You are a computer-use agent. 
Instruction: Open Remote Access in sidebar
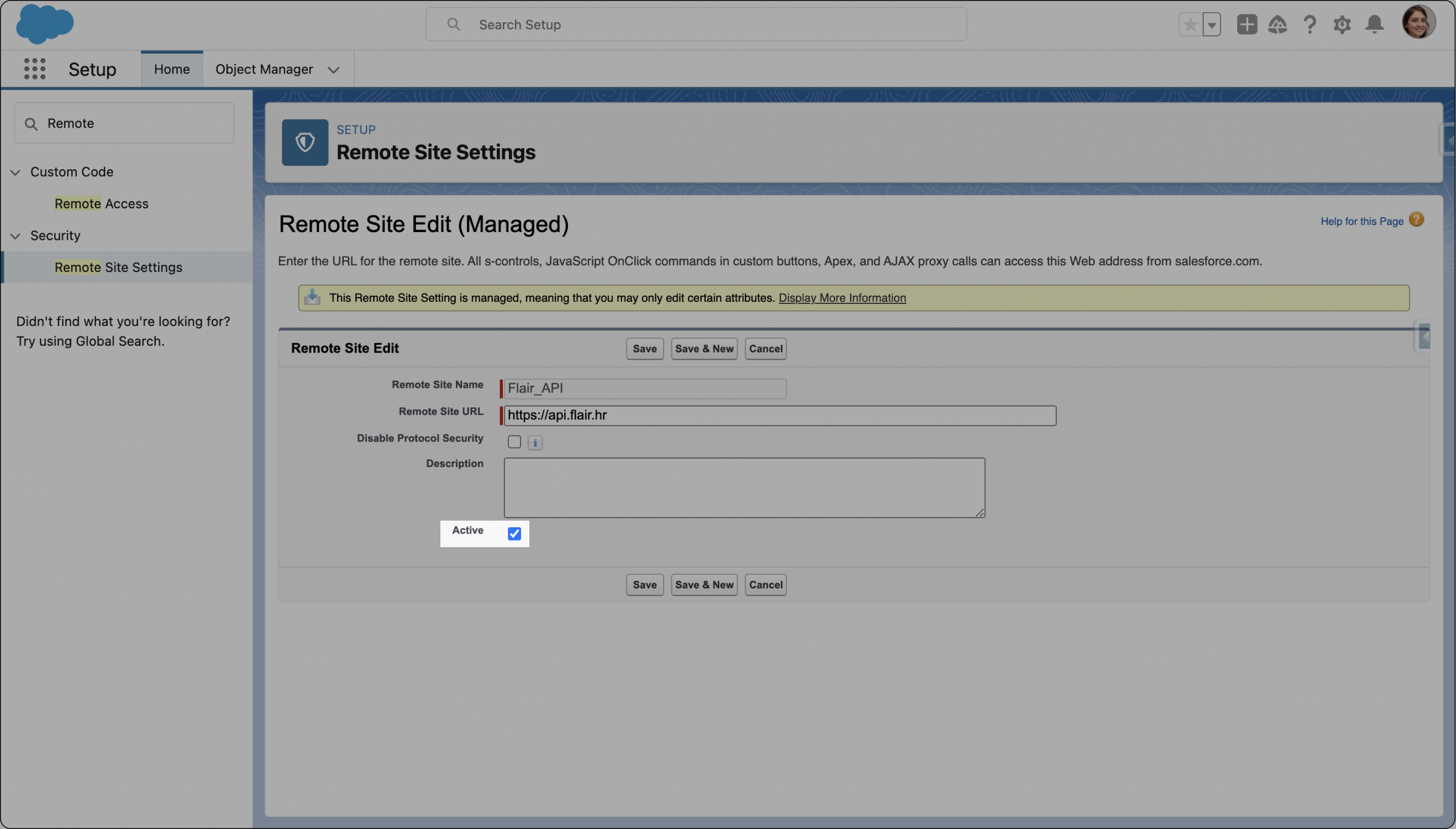pyautogui.click(x=101, y=204)
